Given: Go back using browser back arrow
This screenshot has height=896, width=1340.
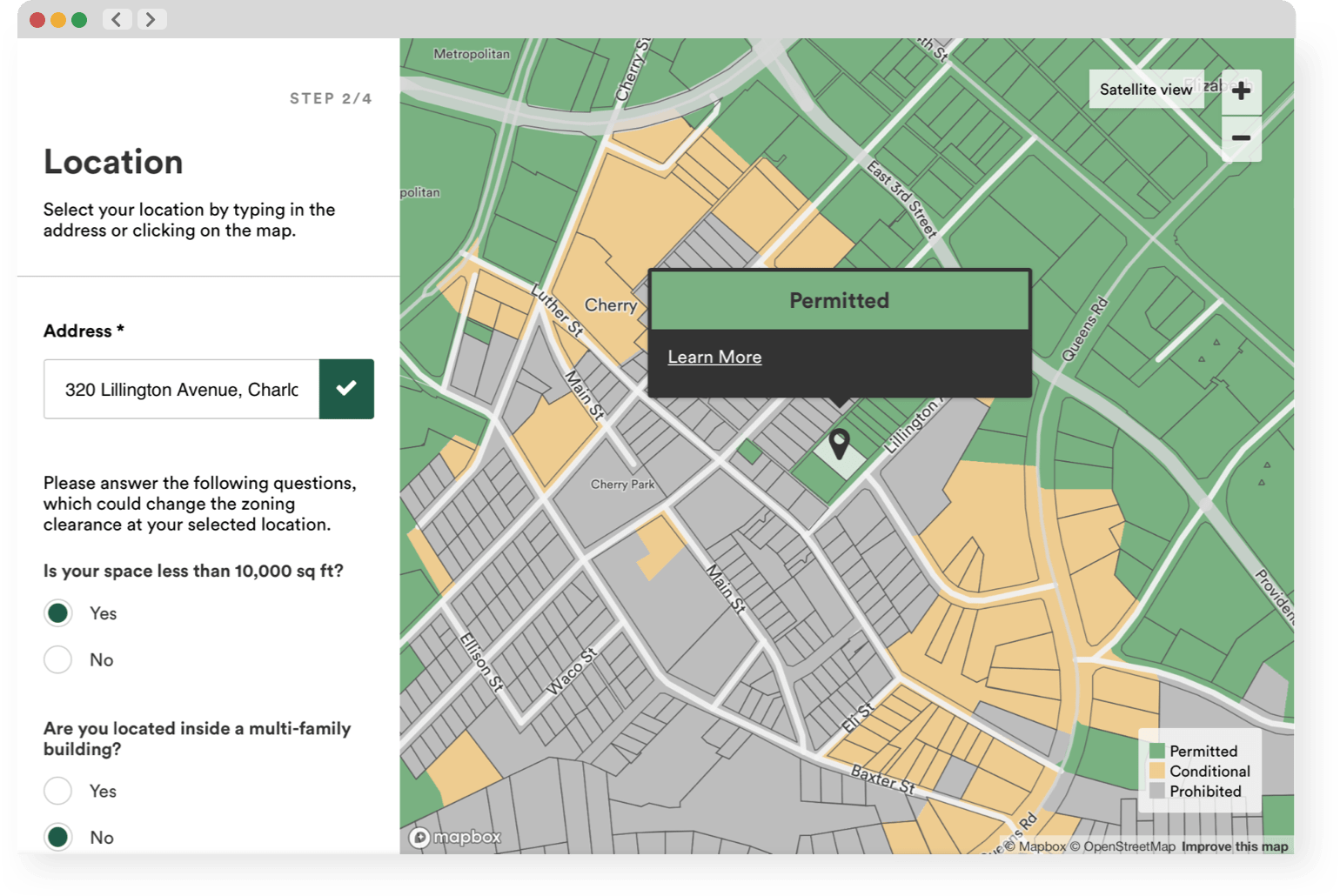Looking at the screenshot, I should coord(117,19).
